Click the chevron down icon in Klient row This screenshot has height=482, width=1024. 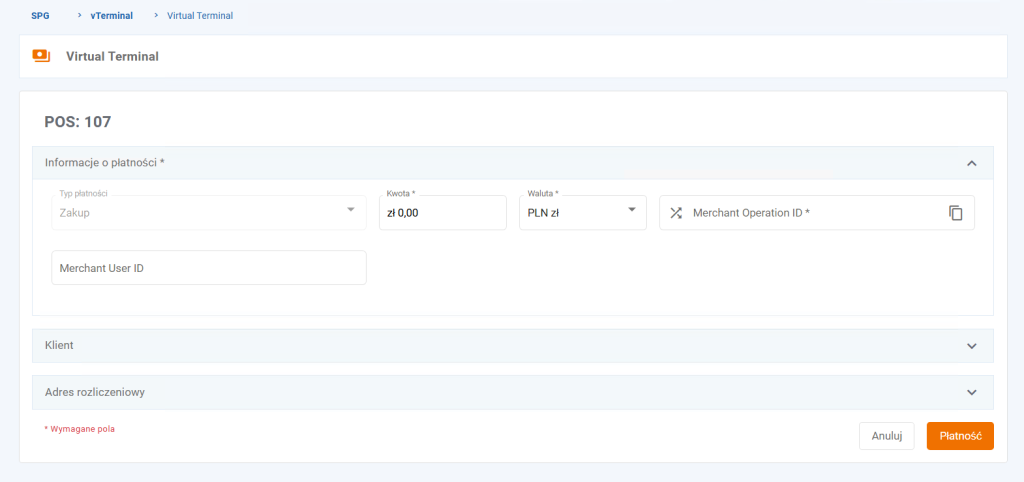[971, 346]
